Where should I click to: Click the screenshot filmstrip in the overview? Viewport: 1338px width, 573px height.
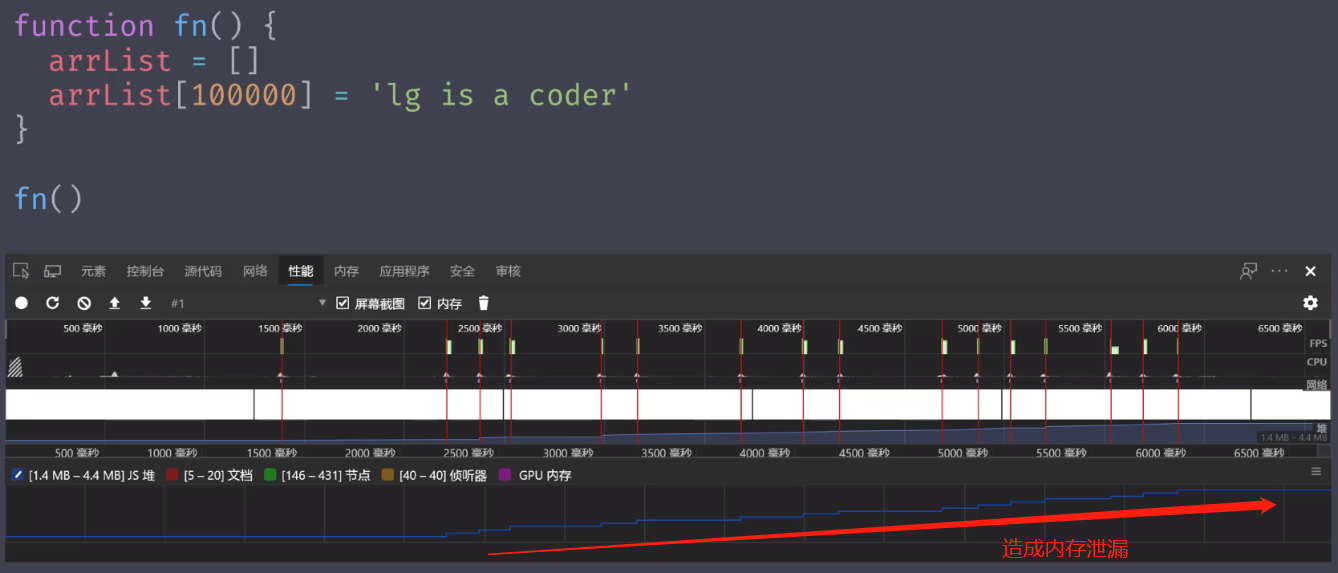coord(668,404)
